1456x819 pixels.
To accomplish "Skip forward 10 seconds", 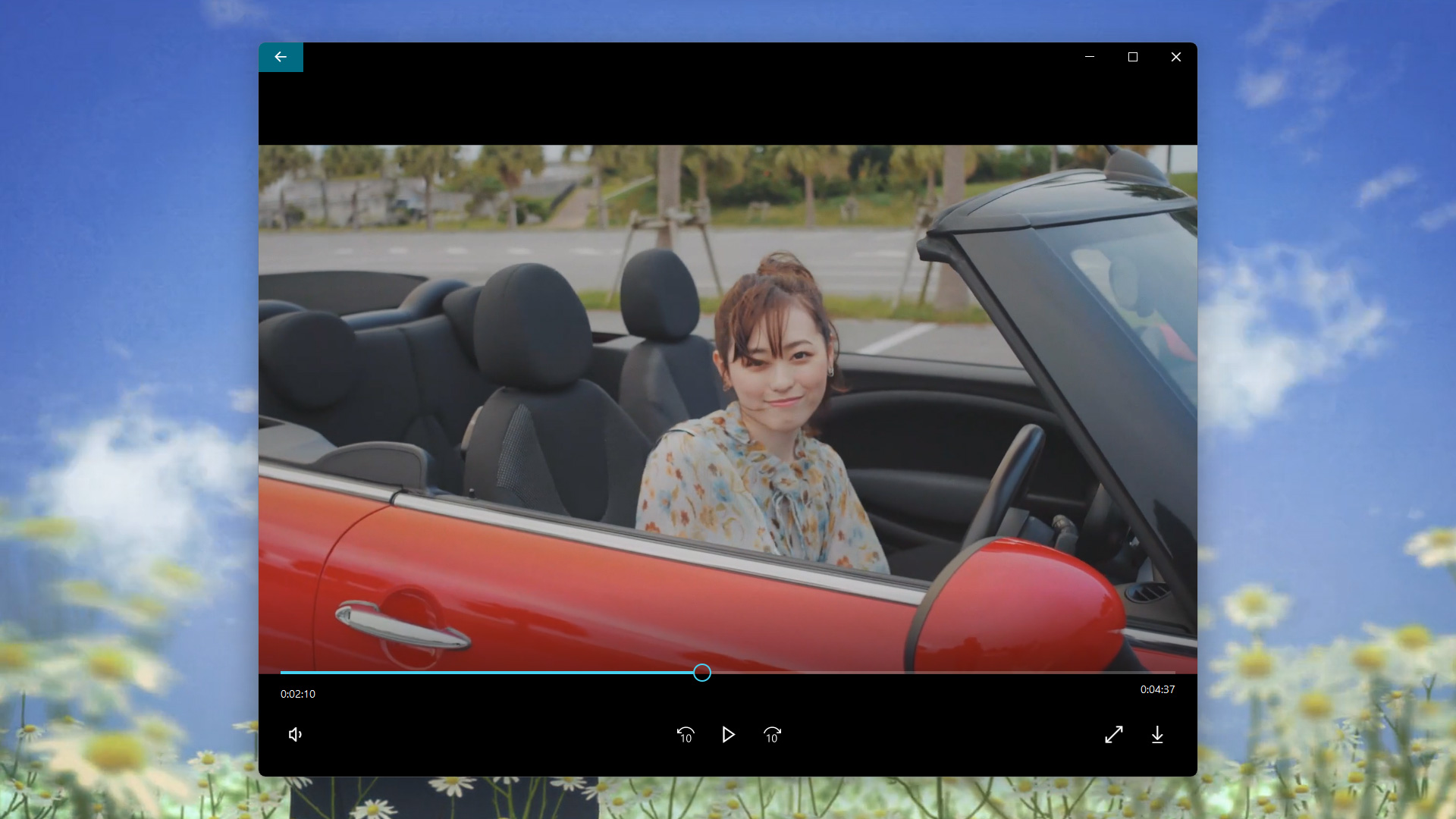I will click(x=772, y=734).
